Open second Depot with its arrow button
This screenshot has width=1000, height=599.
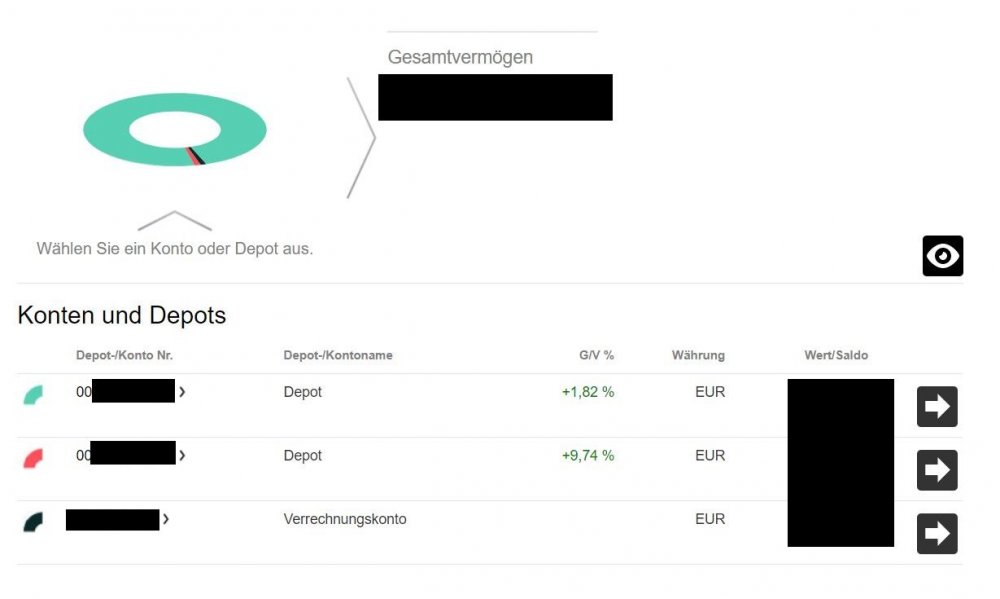937,470
